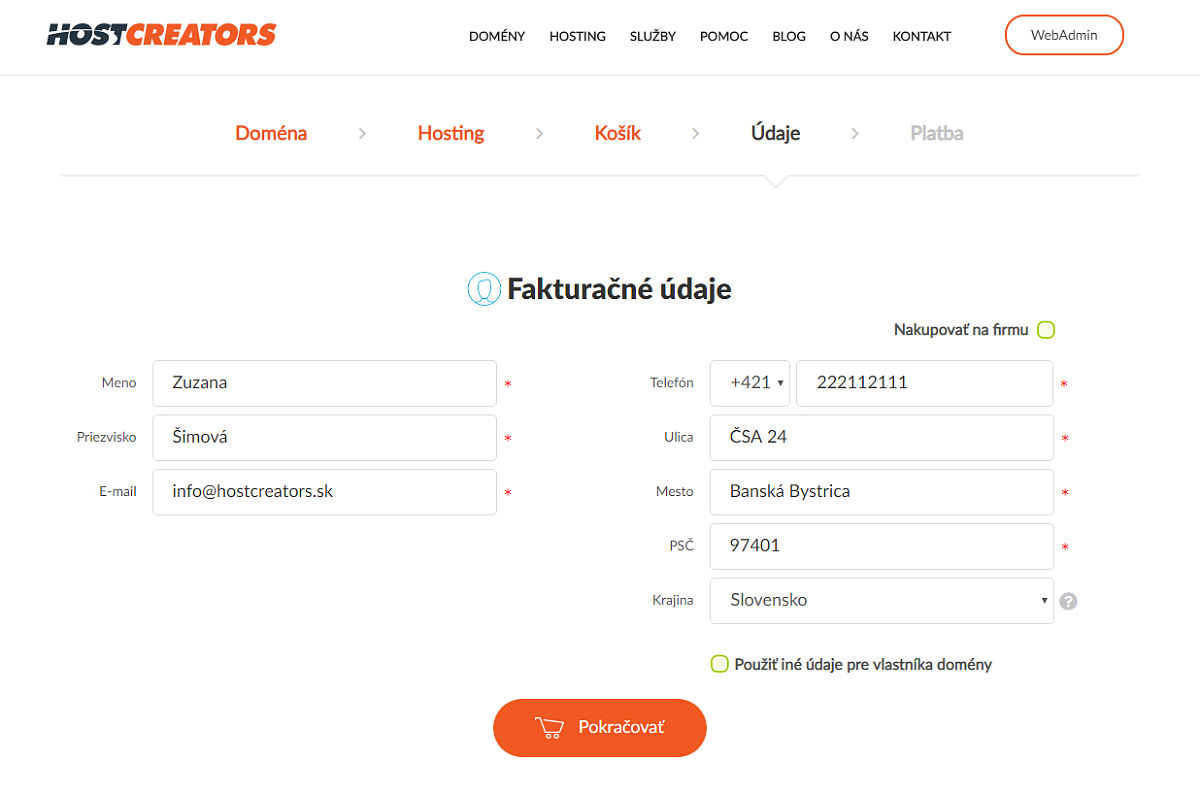The width and height of the screenshot is (1200, 794).
Task: Open the Krajina Slovensko dropdown
Action: 882,601
